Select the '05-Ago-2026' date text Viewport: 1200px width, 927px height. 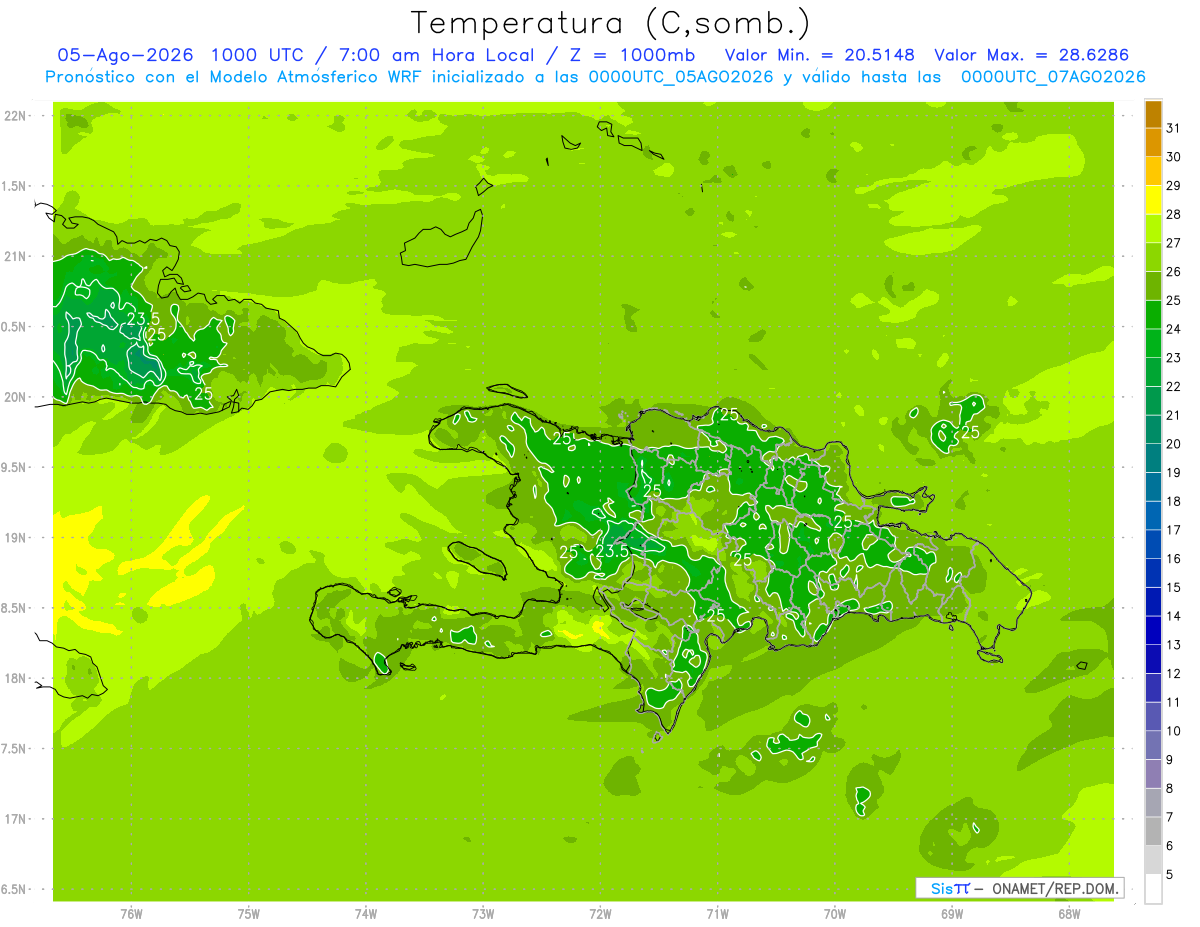(x=124, y=55)
